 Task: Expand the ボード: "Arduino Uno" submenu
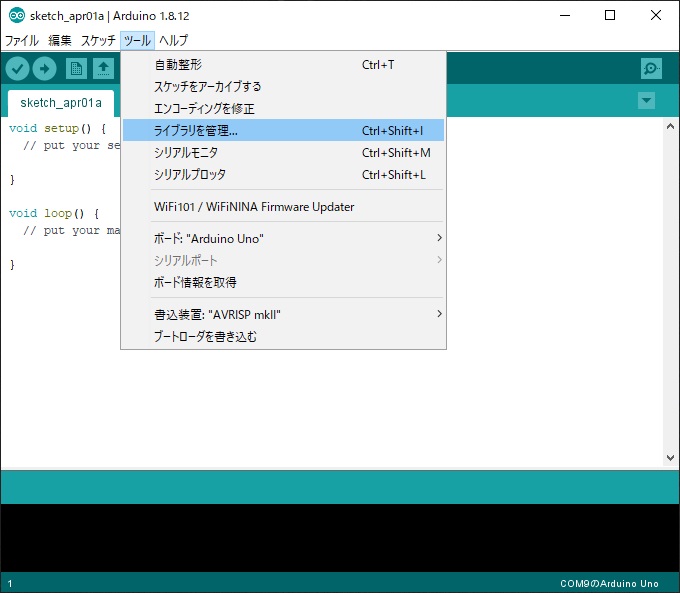[283, 238]
